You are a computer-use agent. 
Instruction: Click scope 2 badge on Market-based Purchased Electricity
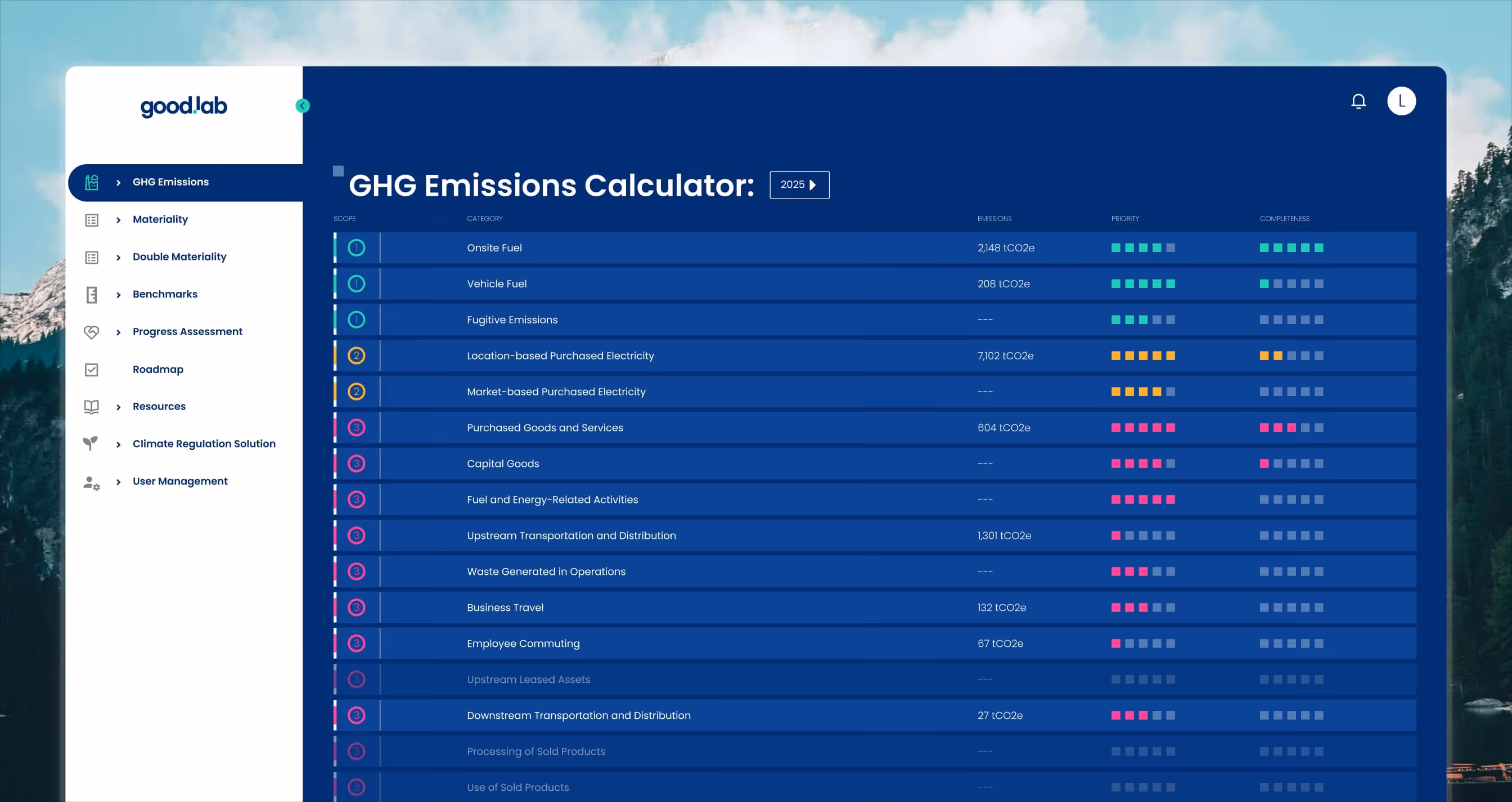356,391
